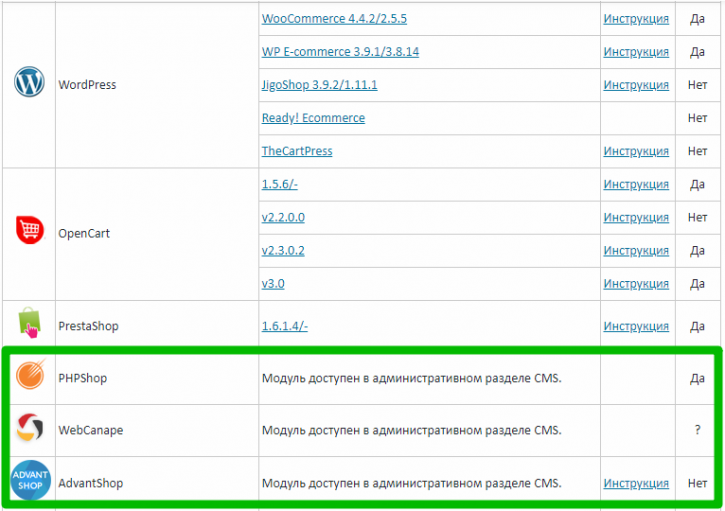
Task: Click the PHPShop orange logo icon
Action: coord(31,374)
